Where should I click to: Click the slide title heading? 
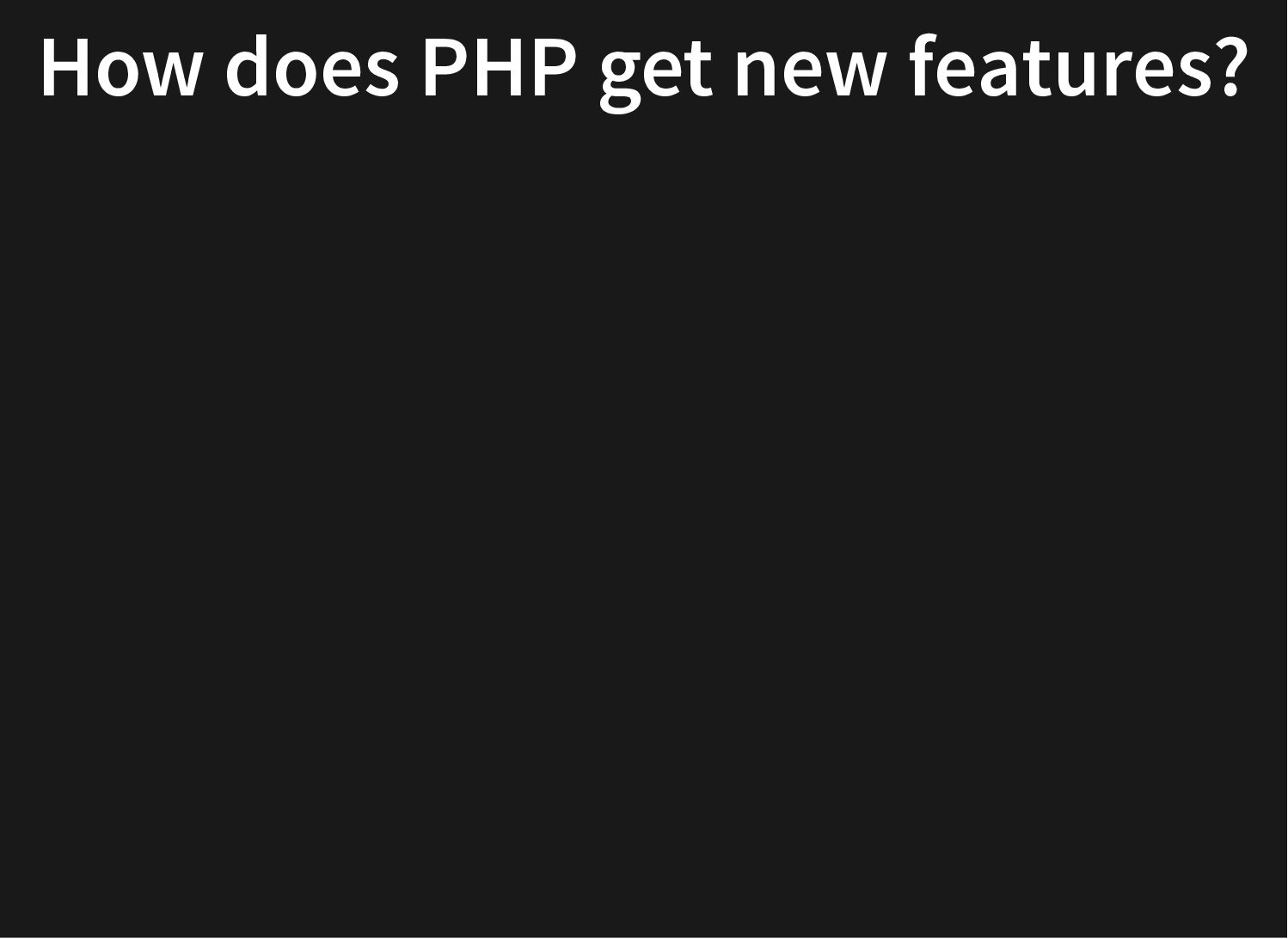click(x=643, y=69)
